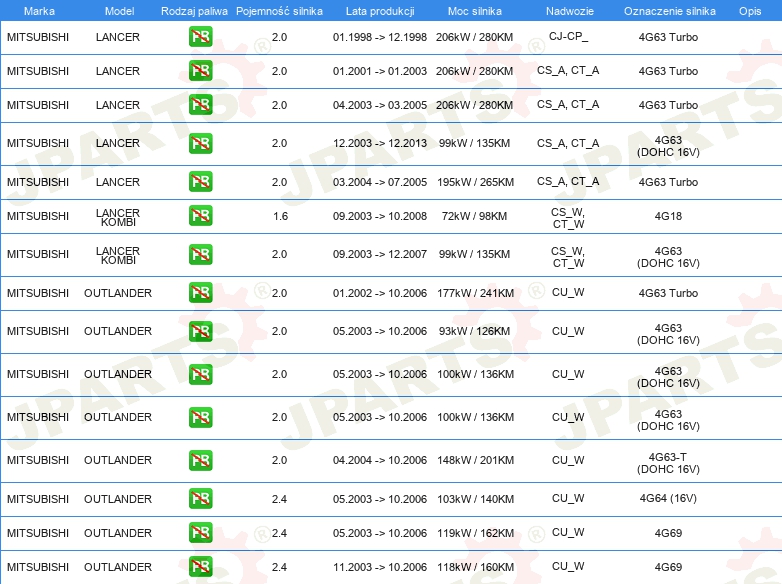This screenshot has width=782, height=584.
Task: Click the fuel icon for the Outlander 148kW / 201KM
Action: (x=200, y=460)
